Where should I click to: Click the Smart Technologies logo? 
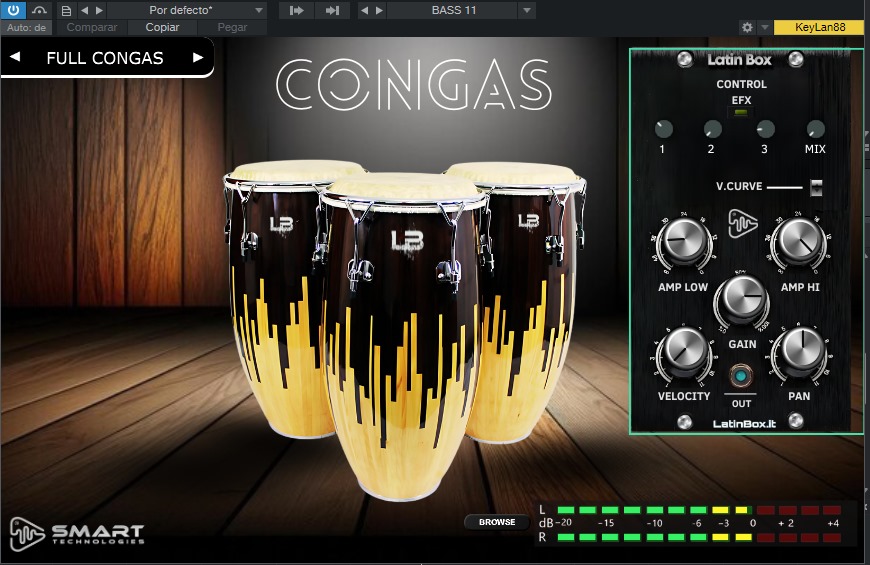[x=77, y=534]
